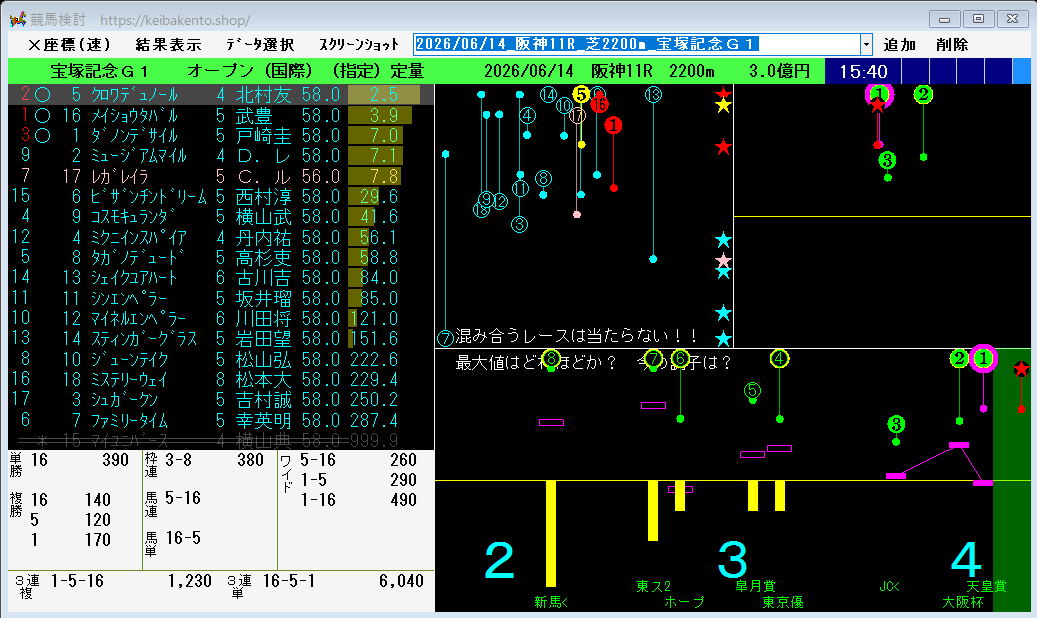Click the スクリーンショット menu item

[359, 45]
